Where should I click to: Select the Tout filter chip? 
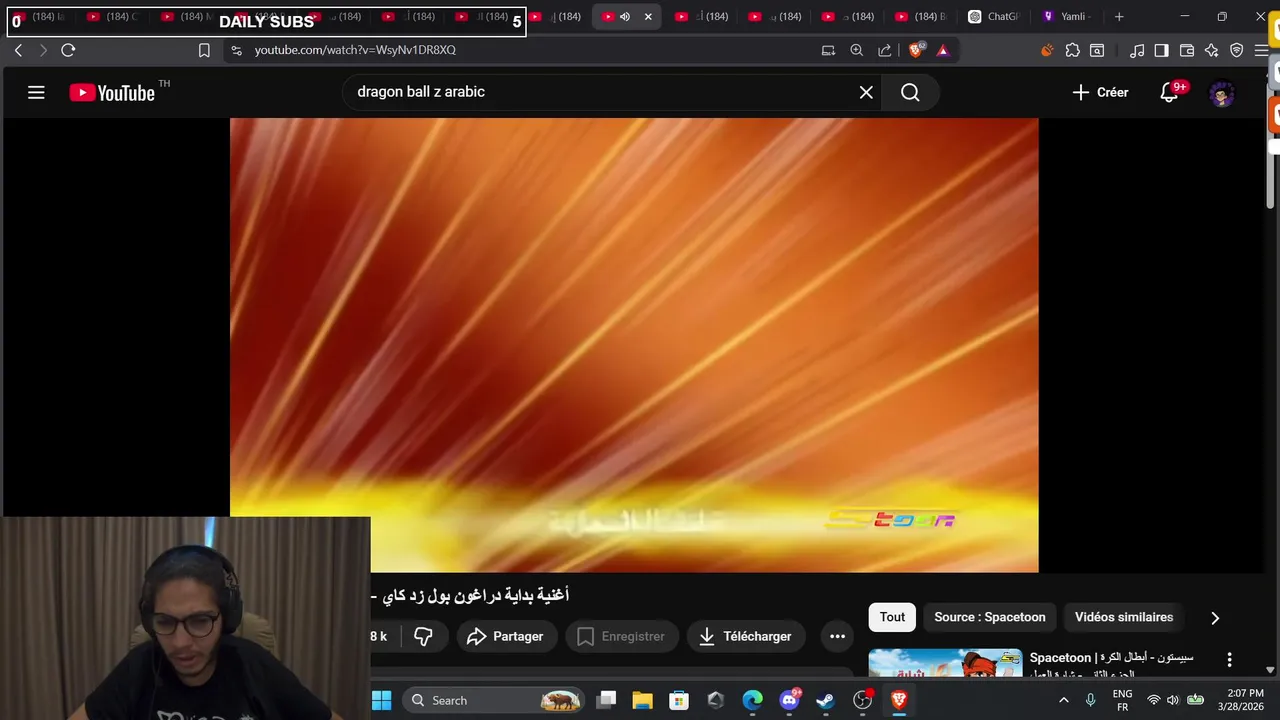(892, 617)
